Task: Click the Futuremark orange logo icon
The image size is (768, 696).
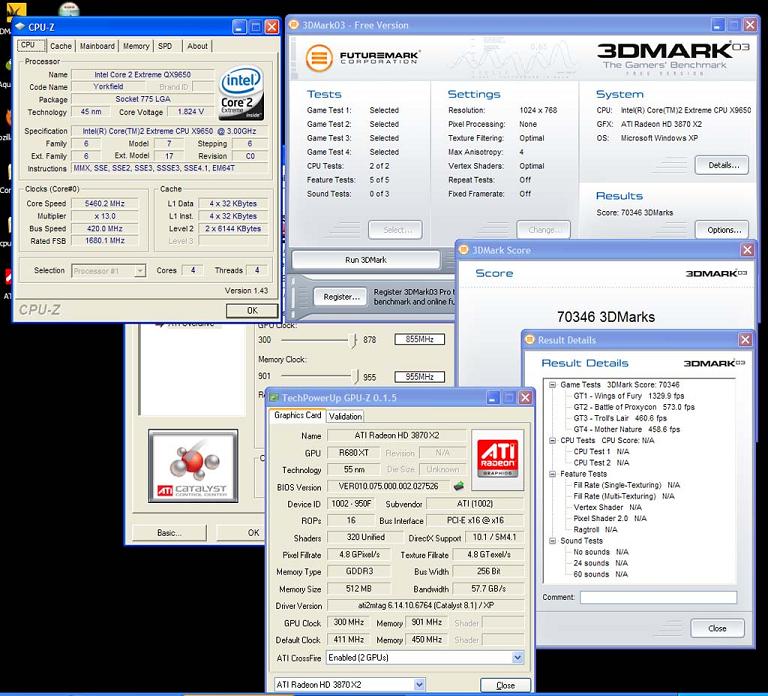Action: [x=319, y=58]
